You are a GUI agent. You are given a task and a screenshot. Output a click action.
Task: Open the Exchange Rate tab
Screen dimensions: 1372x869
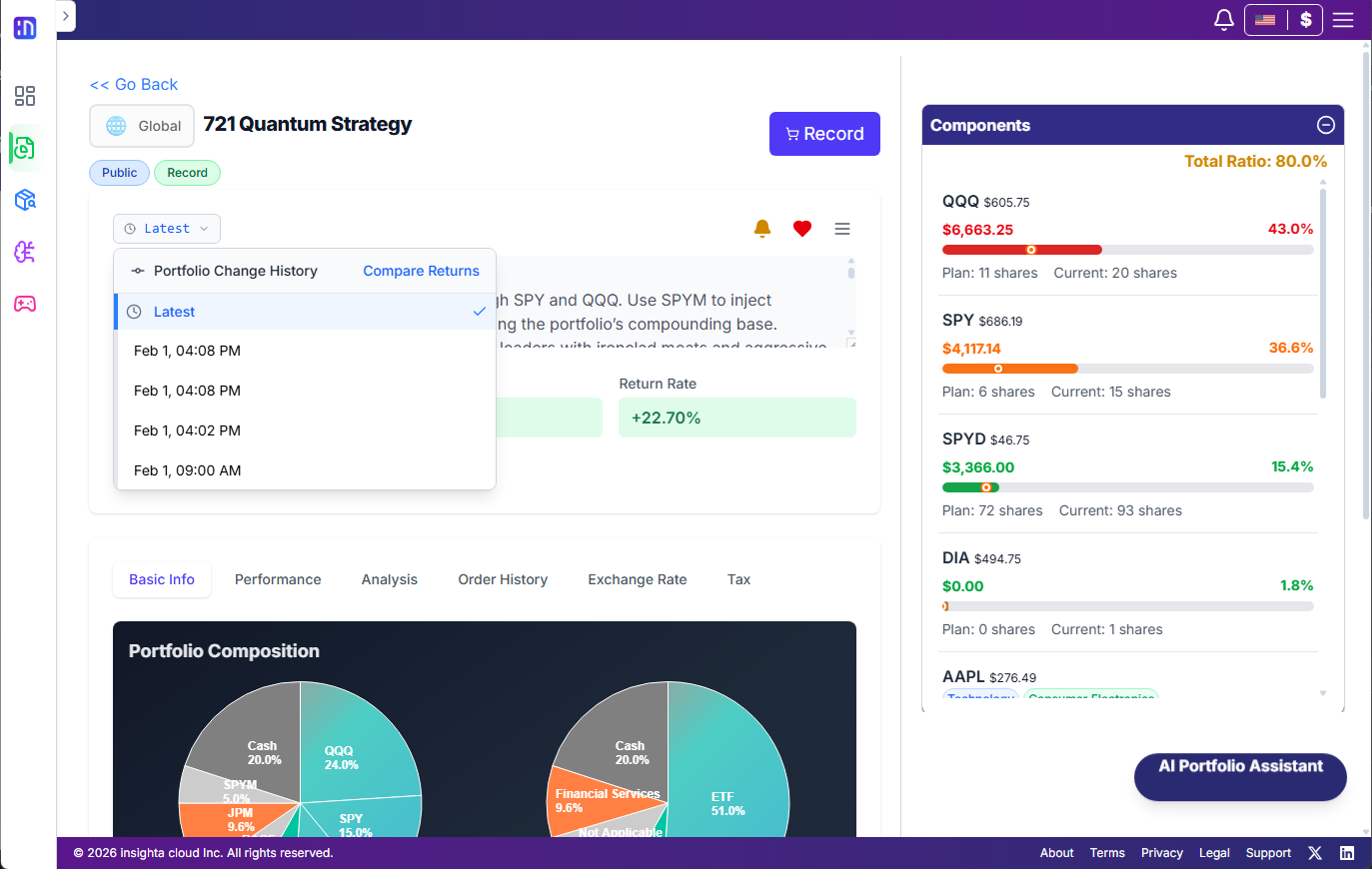pyautogui.click(x=638, y=579)
